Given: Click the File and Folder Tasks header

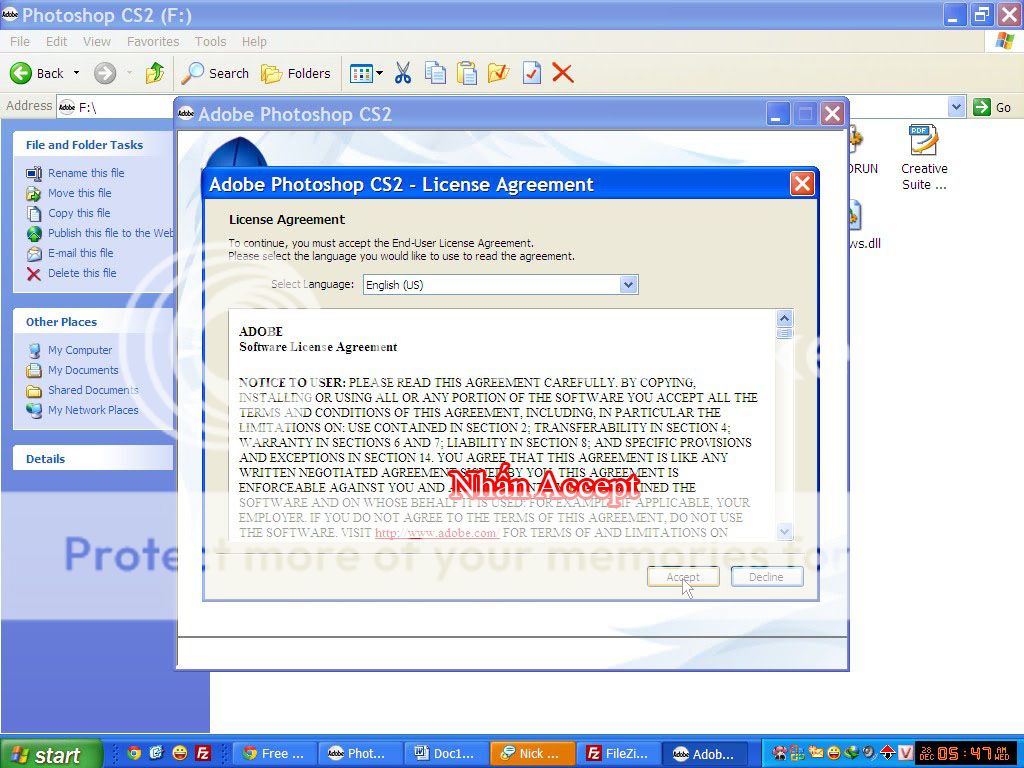Looking at the screenshot, I should click(x=93, y=145).
